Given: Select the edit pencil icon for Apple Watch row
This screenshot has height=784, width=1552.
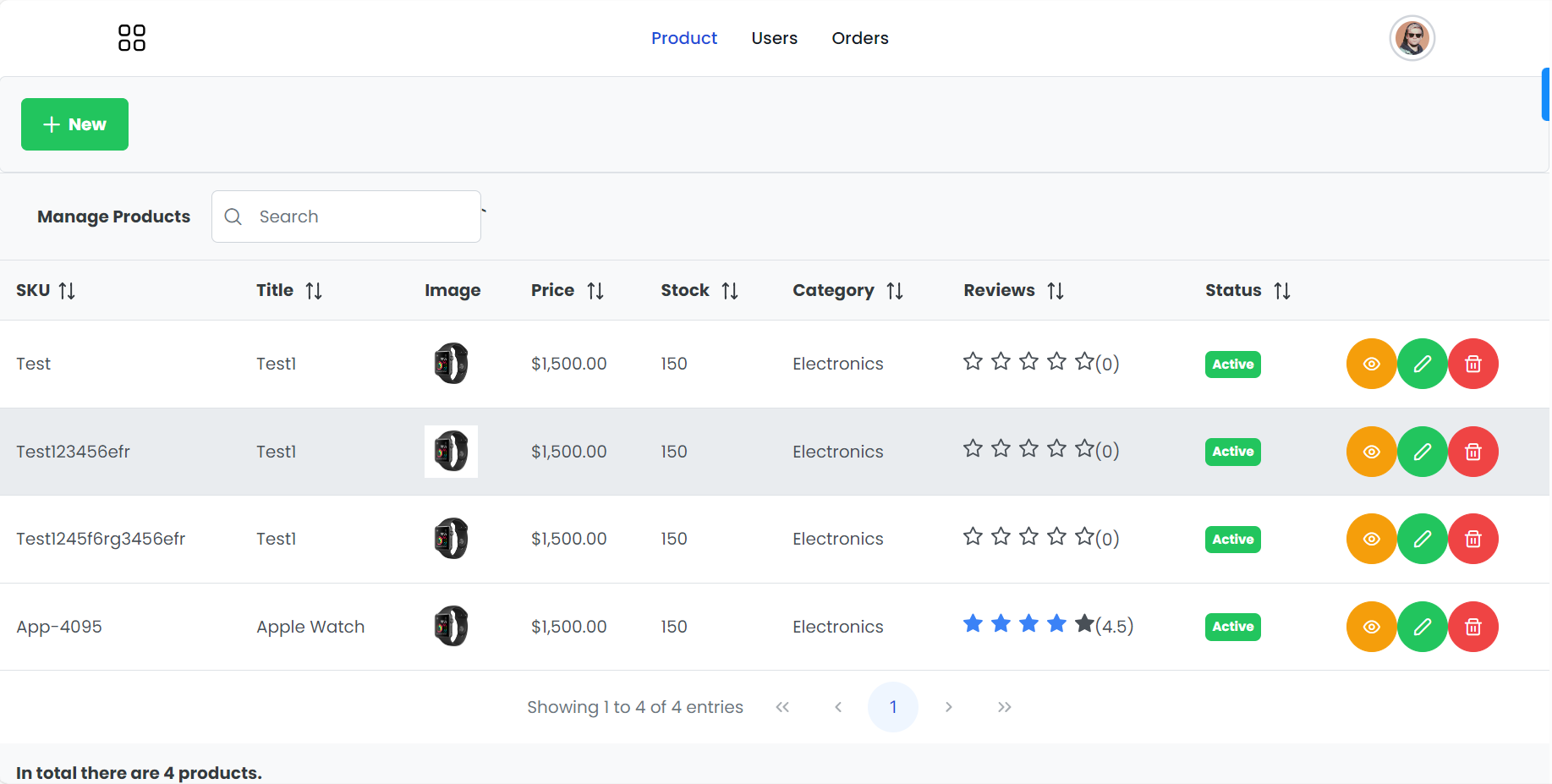Looking at the screenshot, I should 1422,627.
